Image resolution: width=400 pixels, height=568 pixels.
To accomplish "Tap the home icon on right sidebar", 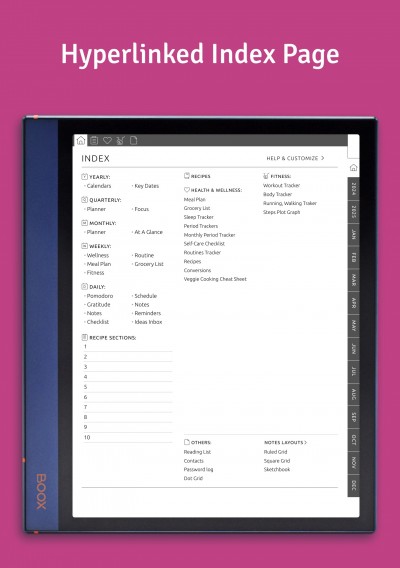I will (354, 168).
